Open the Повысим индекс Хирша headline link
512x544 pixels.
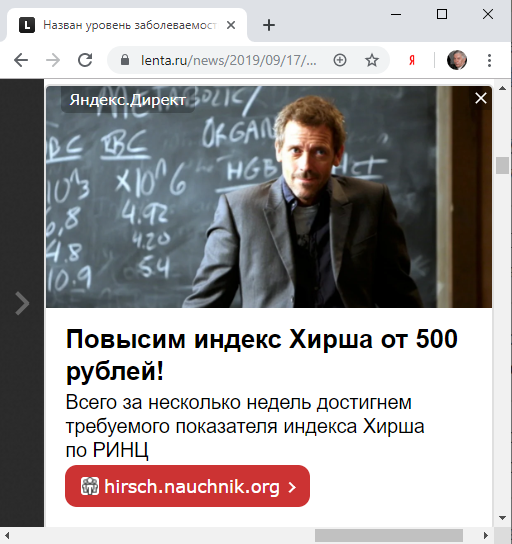pyautogui.click(x=262, y=355)
